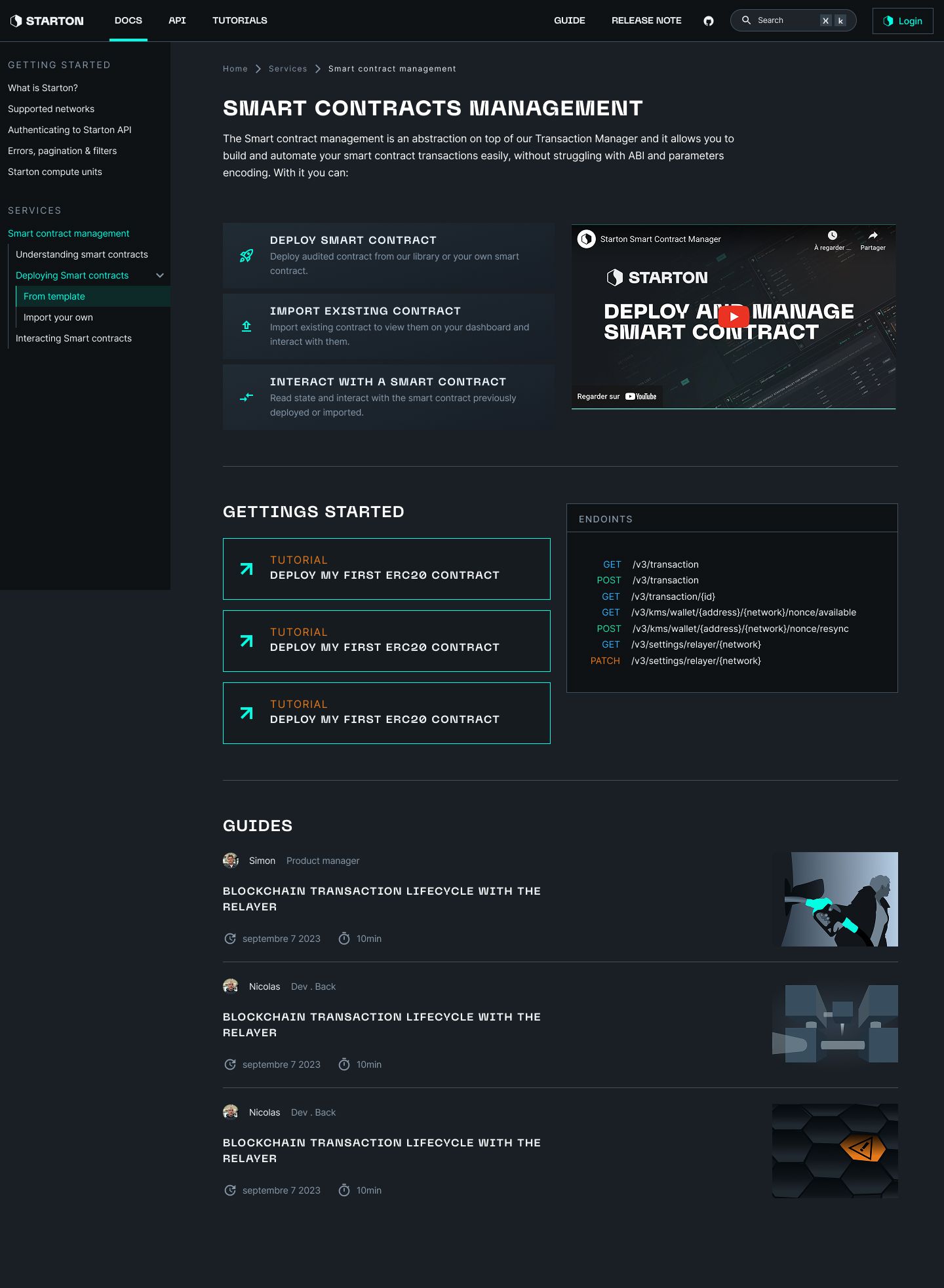Open Errors, pagination & filters page
The height and width of the screenshot is (1288, 944).
62,151
